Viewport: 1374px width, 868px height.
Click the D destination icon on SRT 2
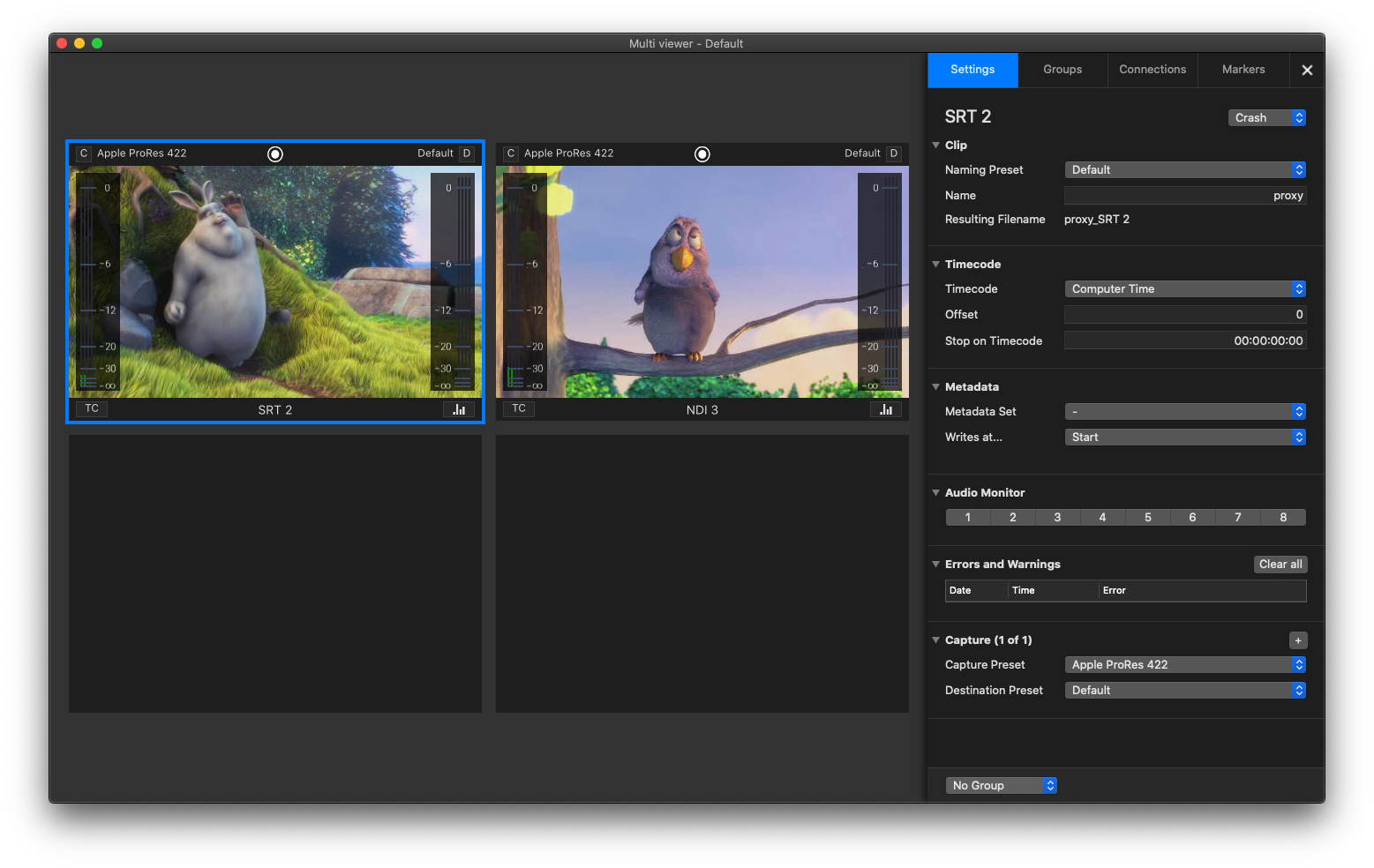point(467,153)
